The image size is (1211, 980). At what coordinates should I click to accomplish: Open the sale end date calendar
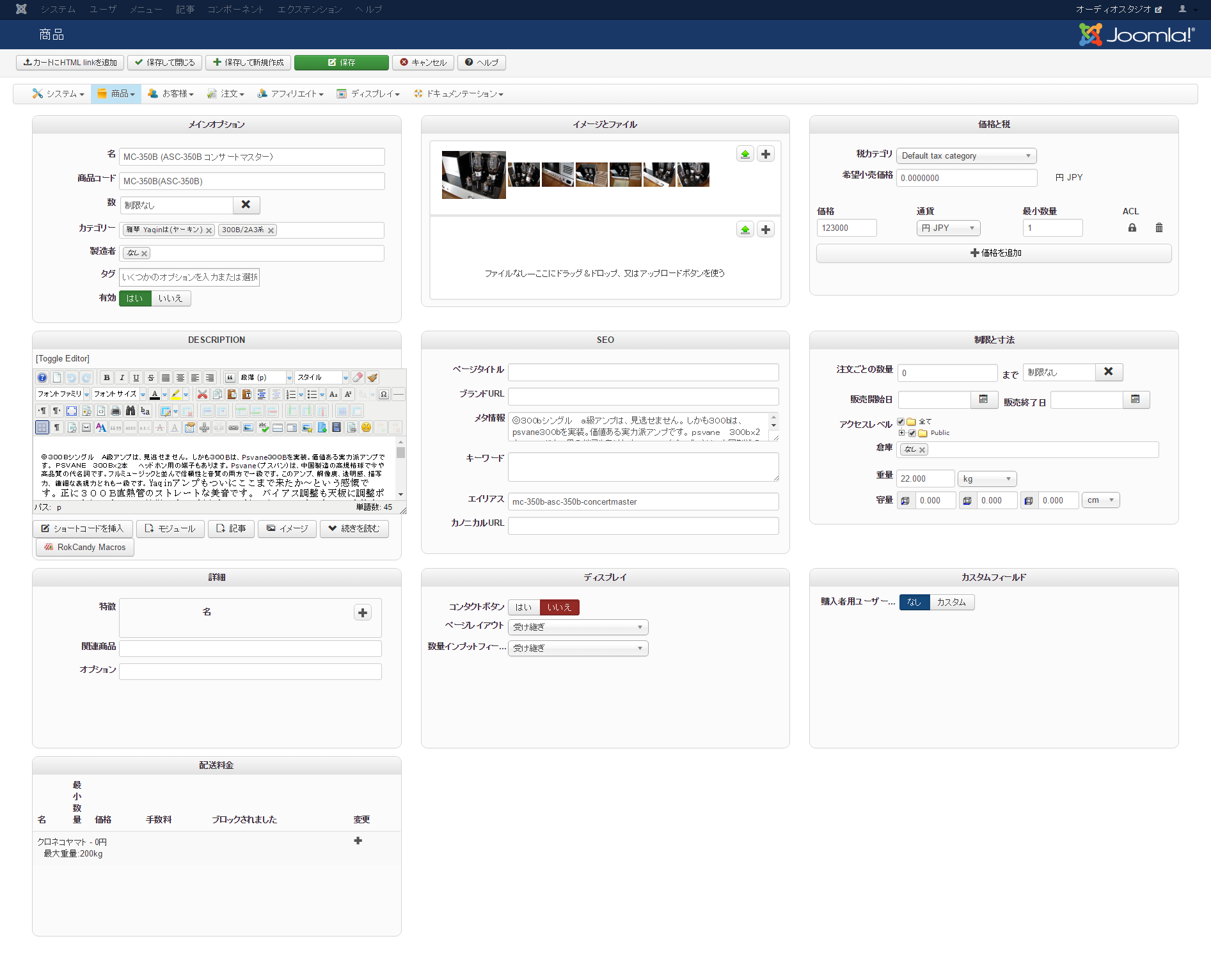coord(1136,400)
